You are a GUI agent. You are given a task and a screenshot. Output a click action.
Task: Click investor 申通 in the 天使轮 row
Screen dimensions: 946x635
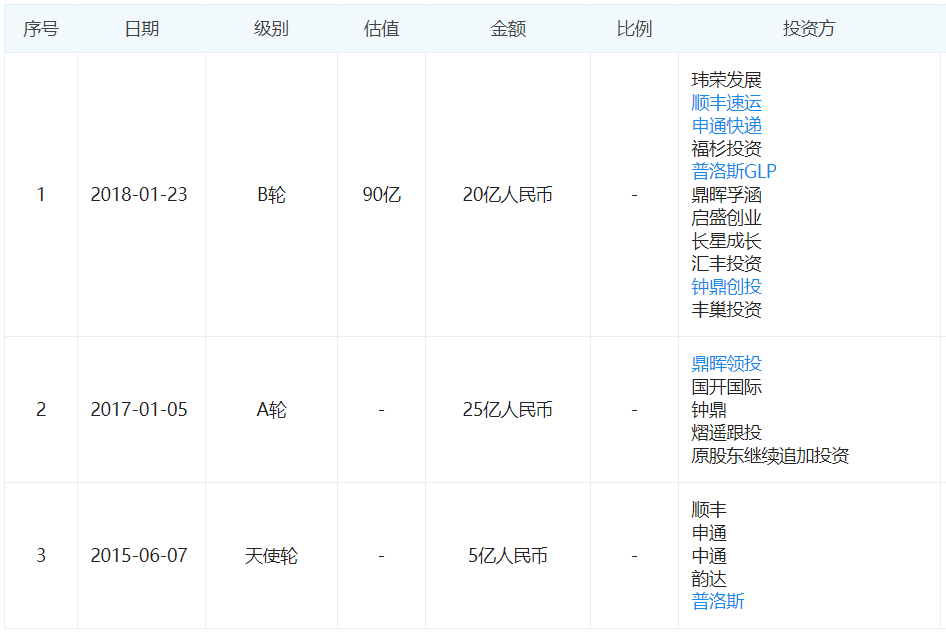coord(709,532)
